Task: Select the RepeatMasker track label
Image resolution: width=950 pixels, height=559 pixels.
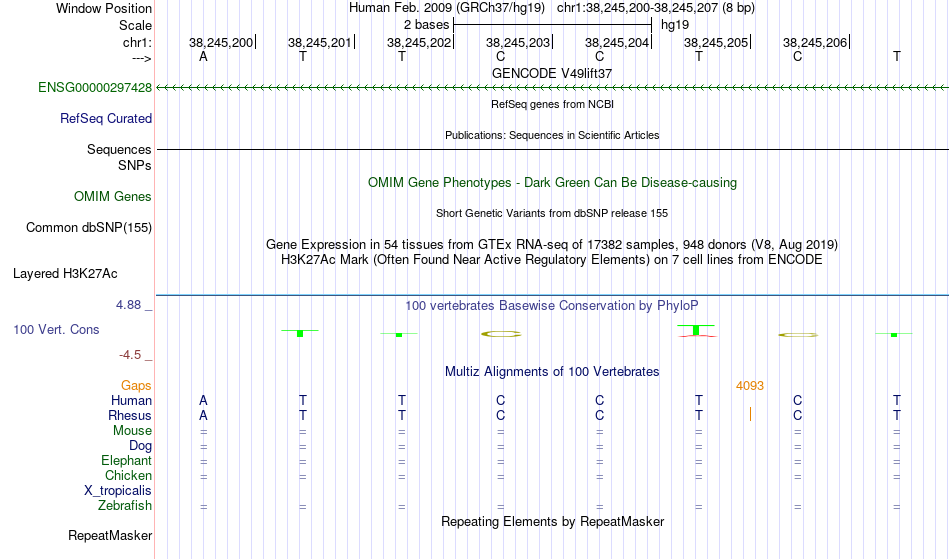Action: pos(110,535)
